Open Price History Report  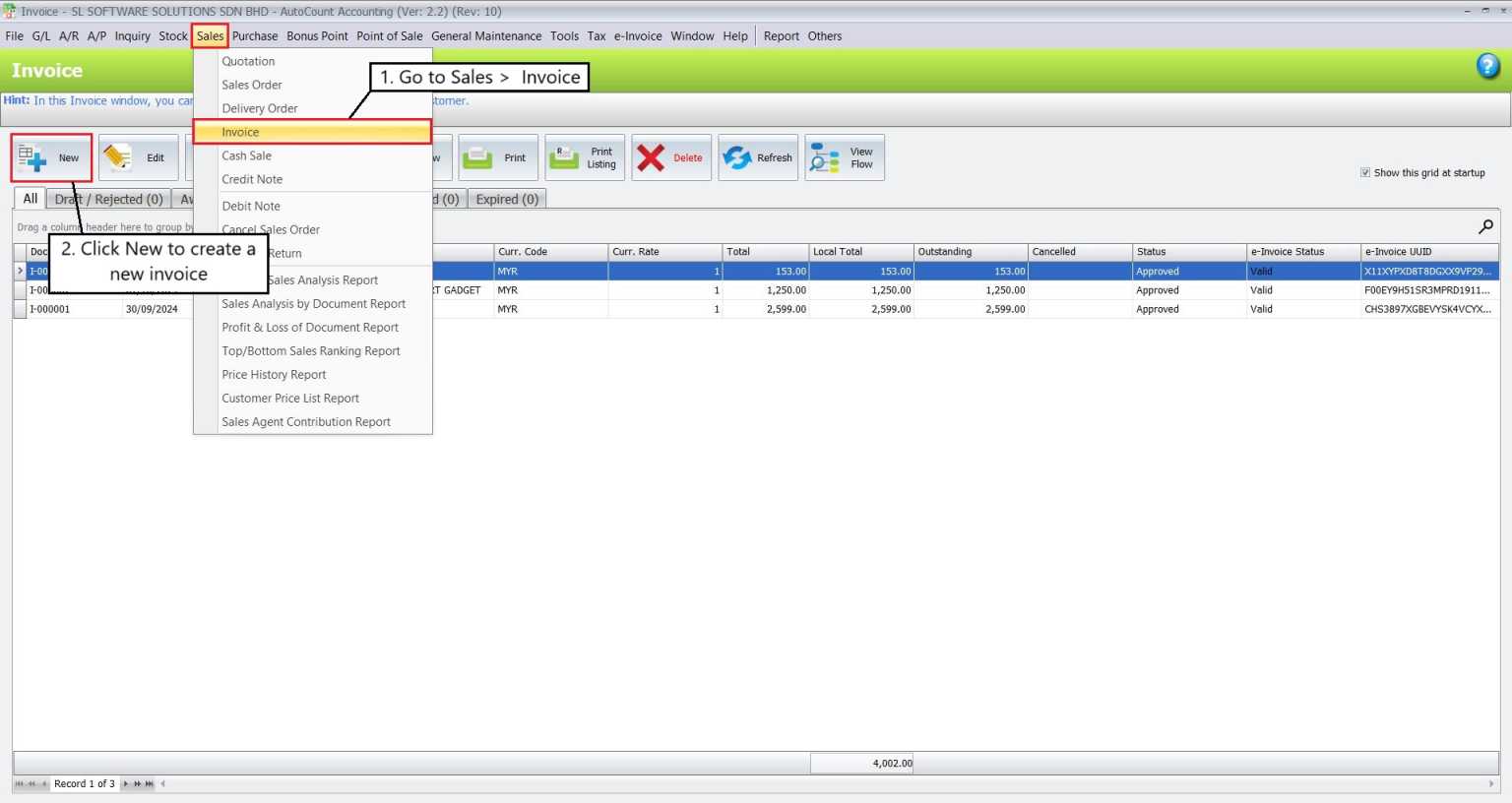coord(313,375)
